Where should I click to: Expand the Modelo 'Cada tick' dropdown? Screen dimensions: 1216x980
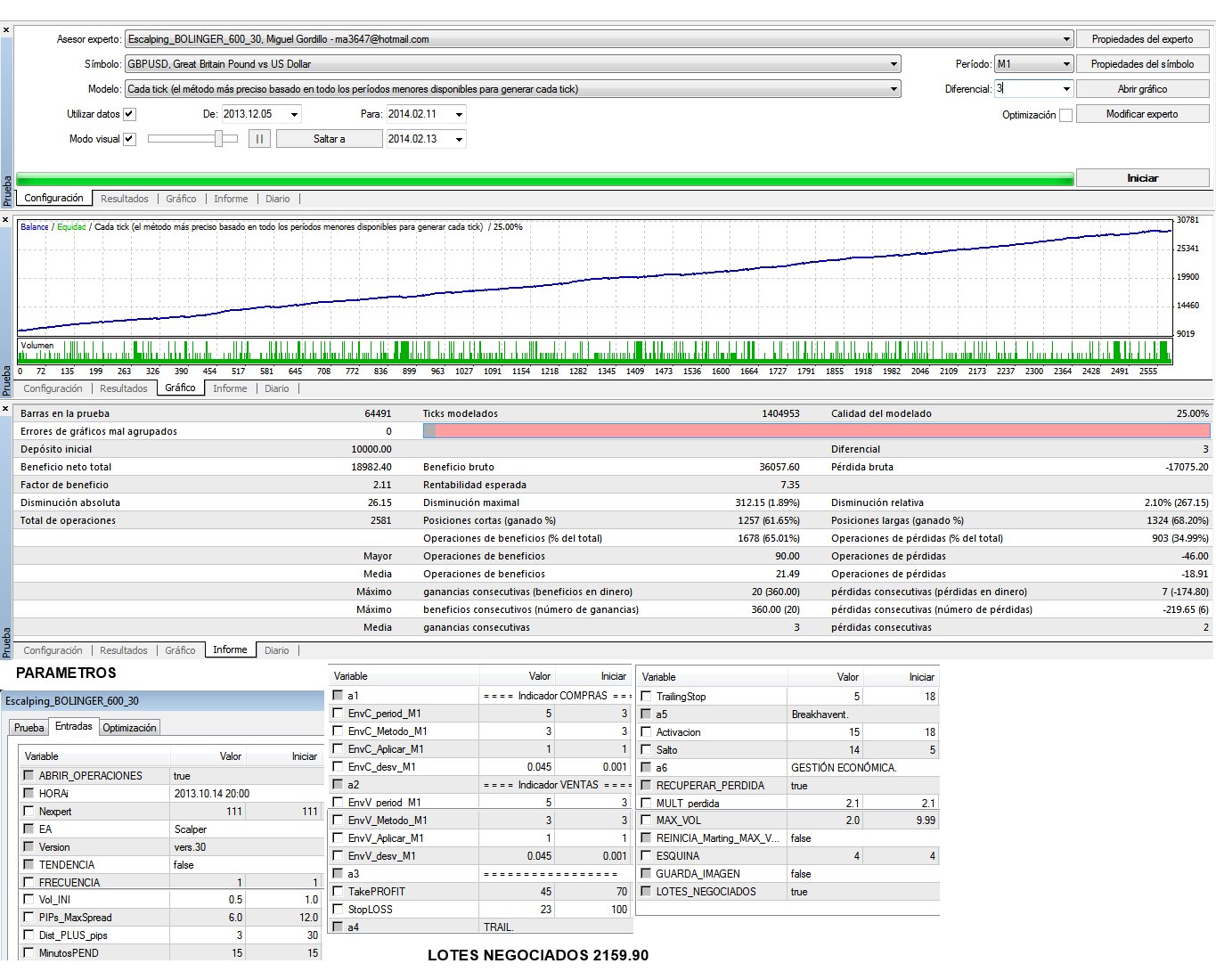click(x=894, y=89)
